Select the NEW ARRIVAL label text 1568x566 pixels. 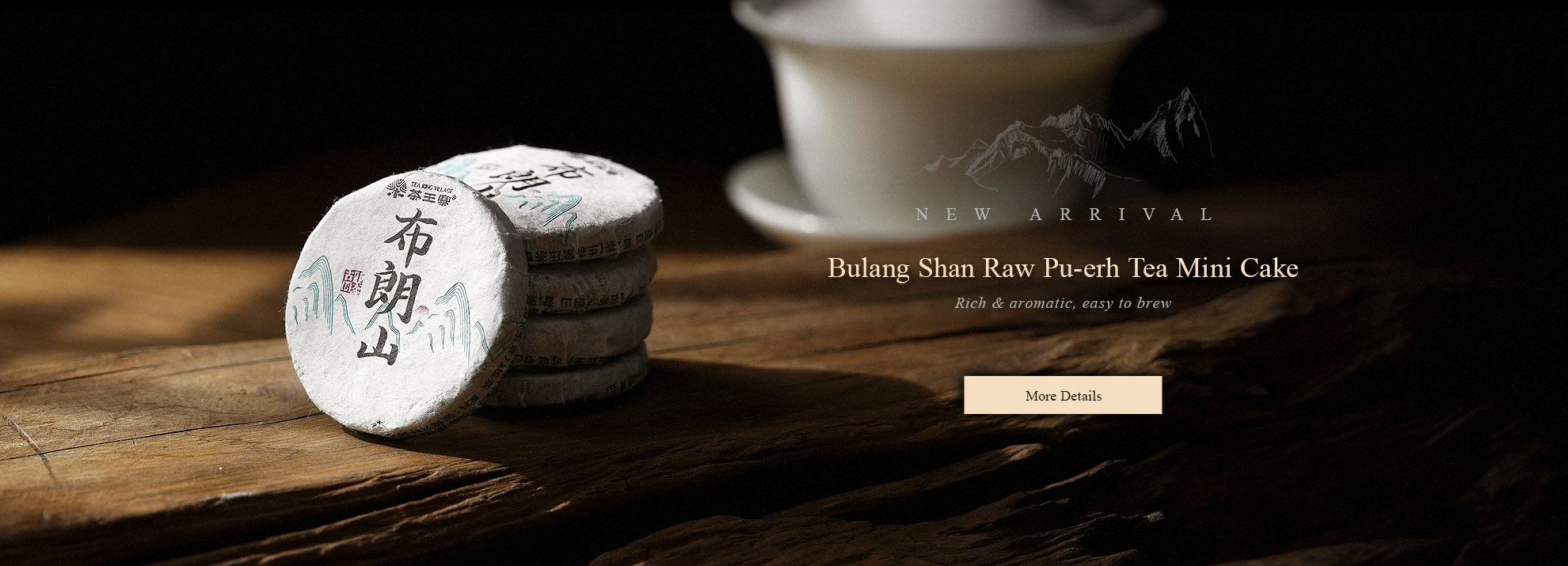click(1064, 215)
